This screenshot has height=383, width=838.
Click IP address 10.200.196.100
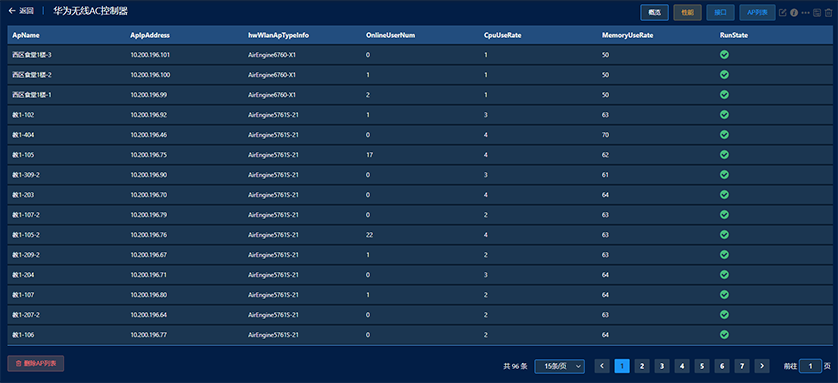coord(150,75)
